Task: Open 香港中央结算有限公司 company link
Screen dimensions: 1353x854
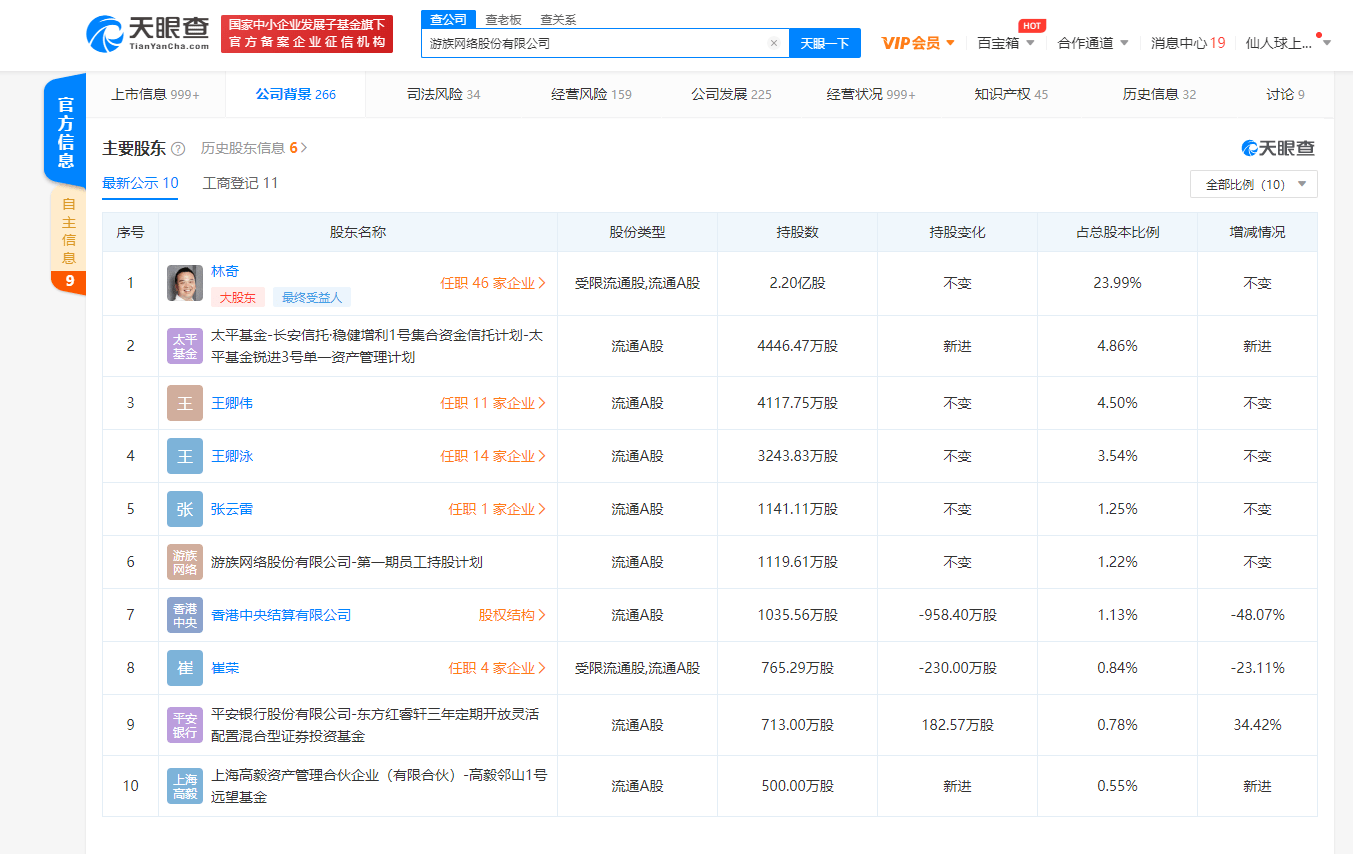Action: coord(281,615)
